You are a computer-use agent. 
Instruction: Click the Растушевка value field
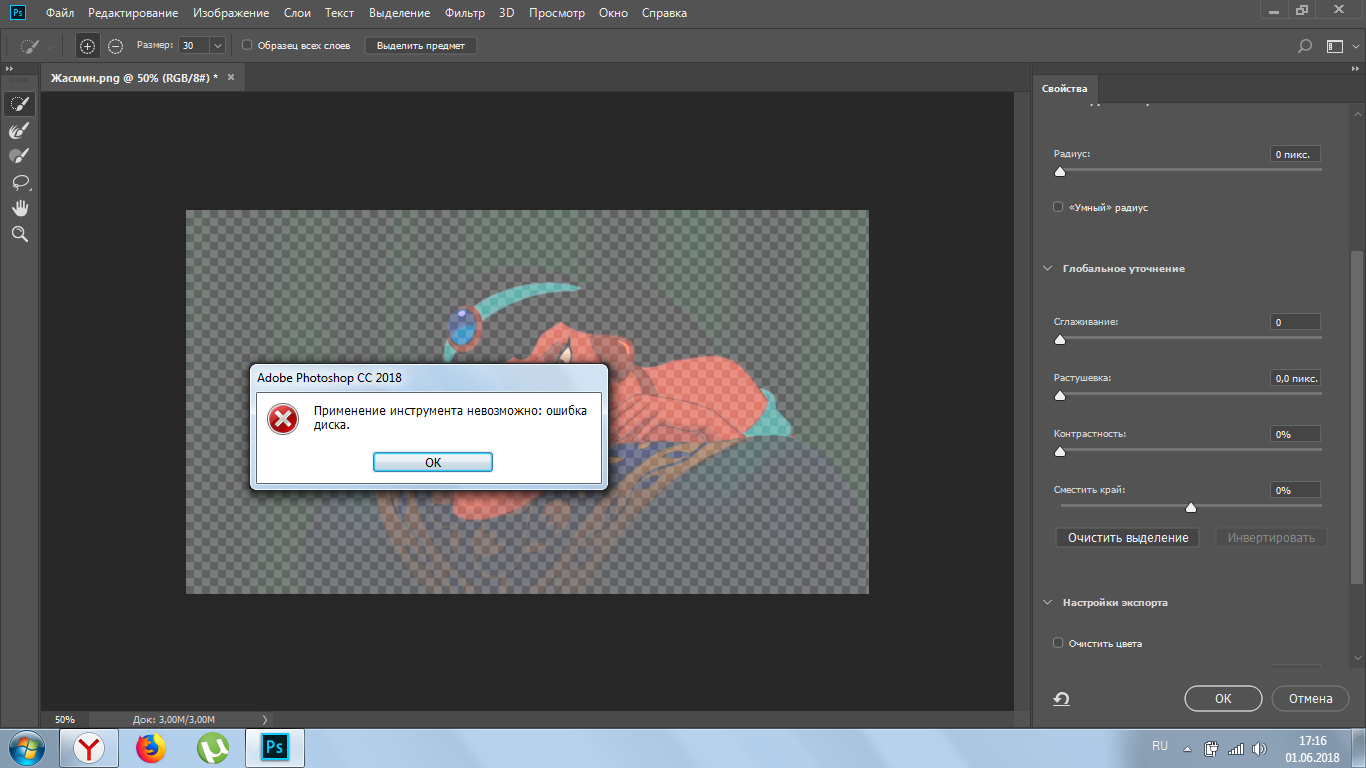point(1295,378)
